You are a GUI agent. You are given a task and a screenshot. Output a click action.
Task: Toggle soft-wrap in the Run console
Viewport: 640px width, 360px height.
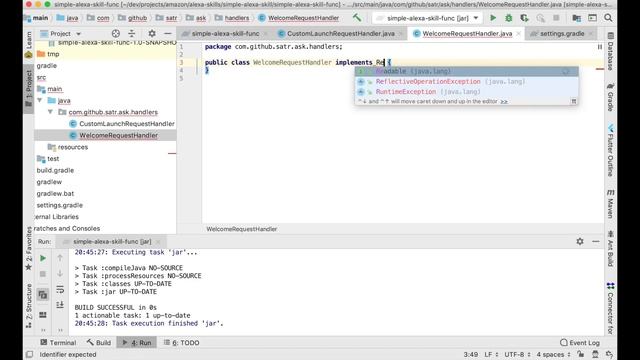60,289
